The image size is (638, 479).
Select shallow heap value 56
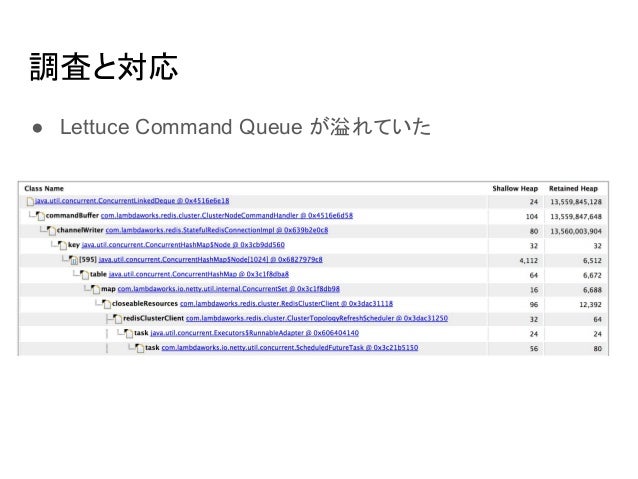[x=534, y=348]
